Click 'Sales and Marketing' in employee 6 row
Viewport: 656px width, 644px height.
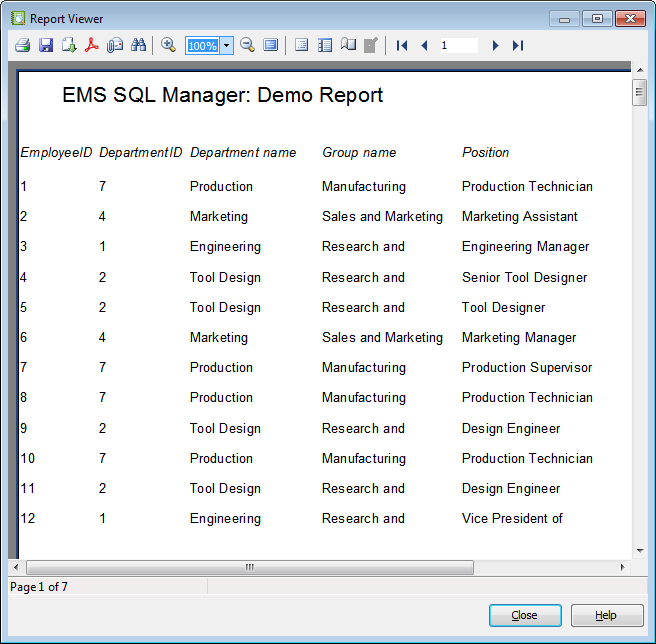coord(382,337)
